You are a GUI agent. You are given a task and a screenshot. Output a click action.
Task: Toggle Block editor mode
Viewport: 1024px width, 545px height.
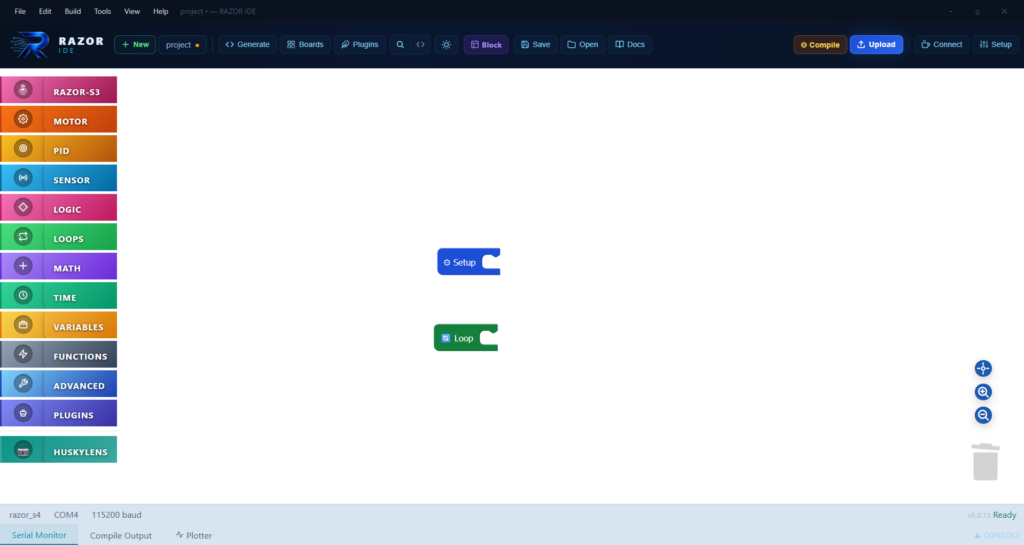(x=486, y=44)
